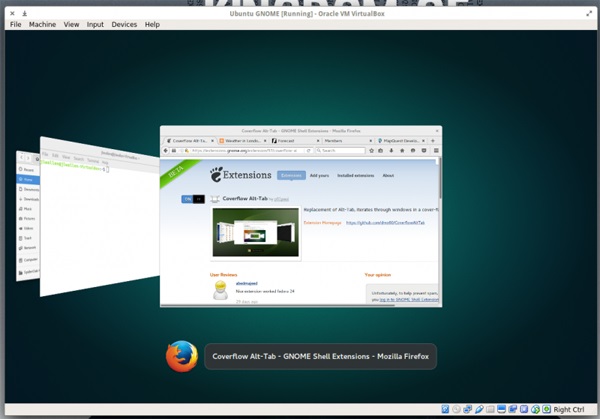Screen dimensions: 600x419
Task: Select the highlighted Extensions nav button
Action: [x=291, y=176]
